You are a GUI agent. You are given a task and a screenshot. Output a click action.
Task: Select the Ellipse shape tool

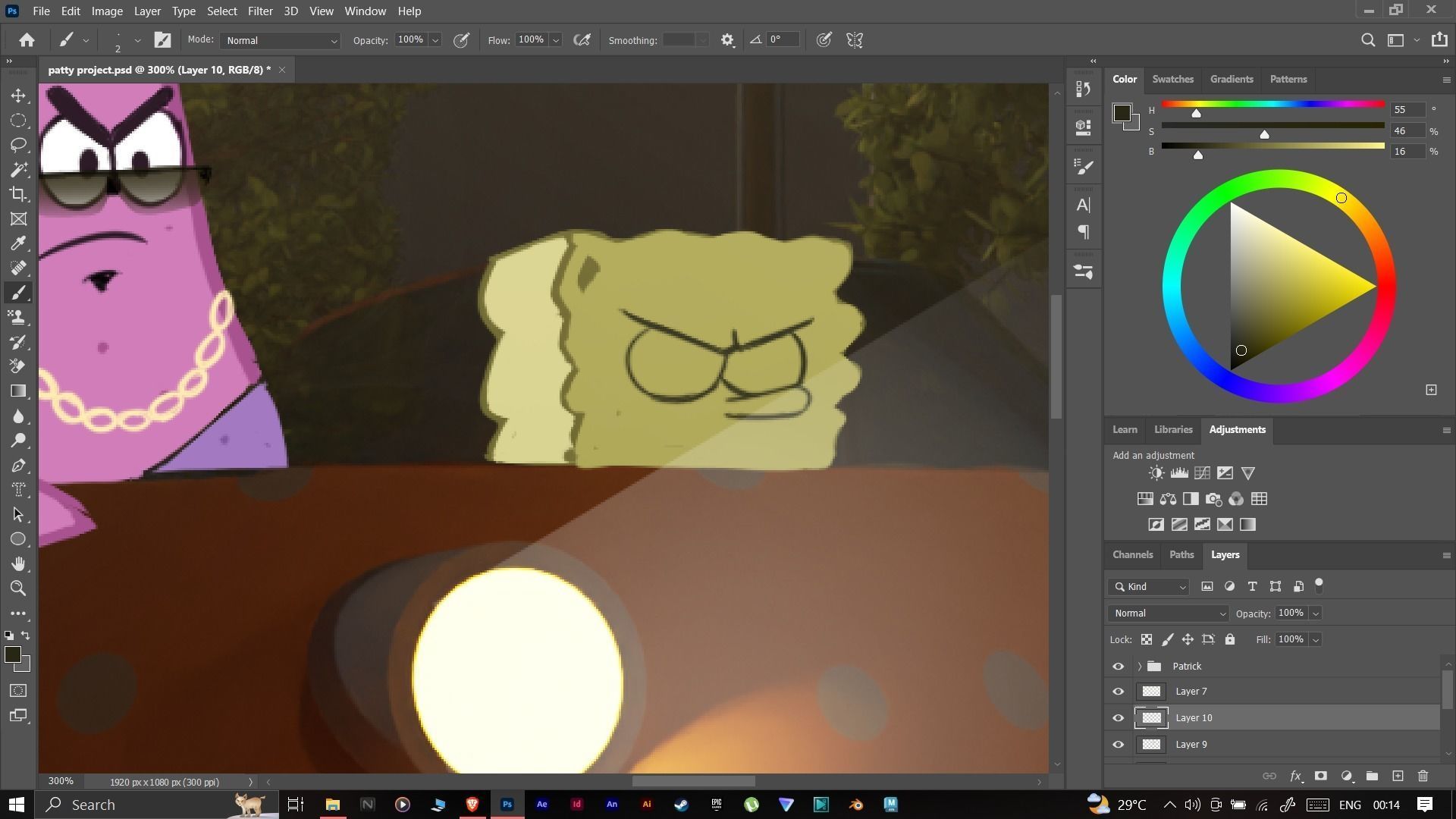pos(19,539)
